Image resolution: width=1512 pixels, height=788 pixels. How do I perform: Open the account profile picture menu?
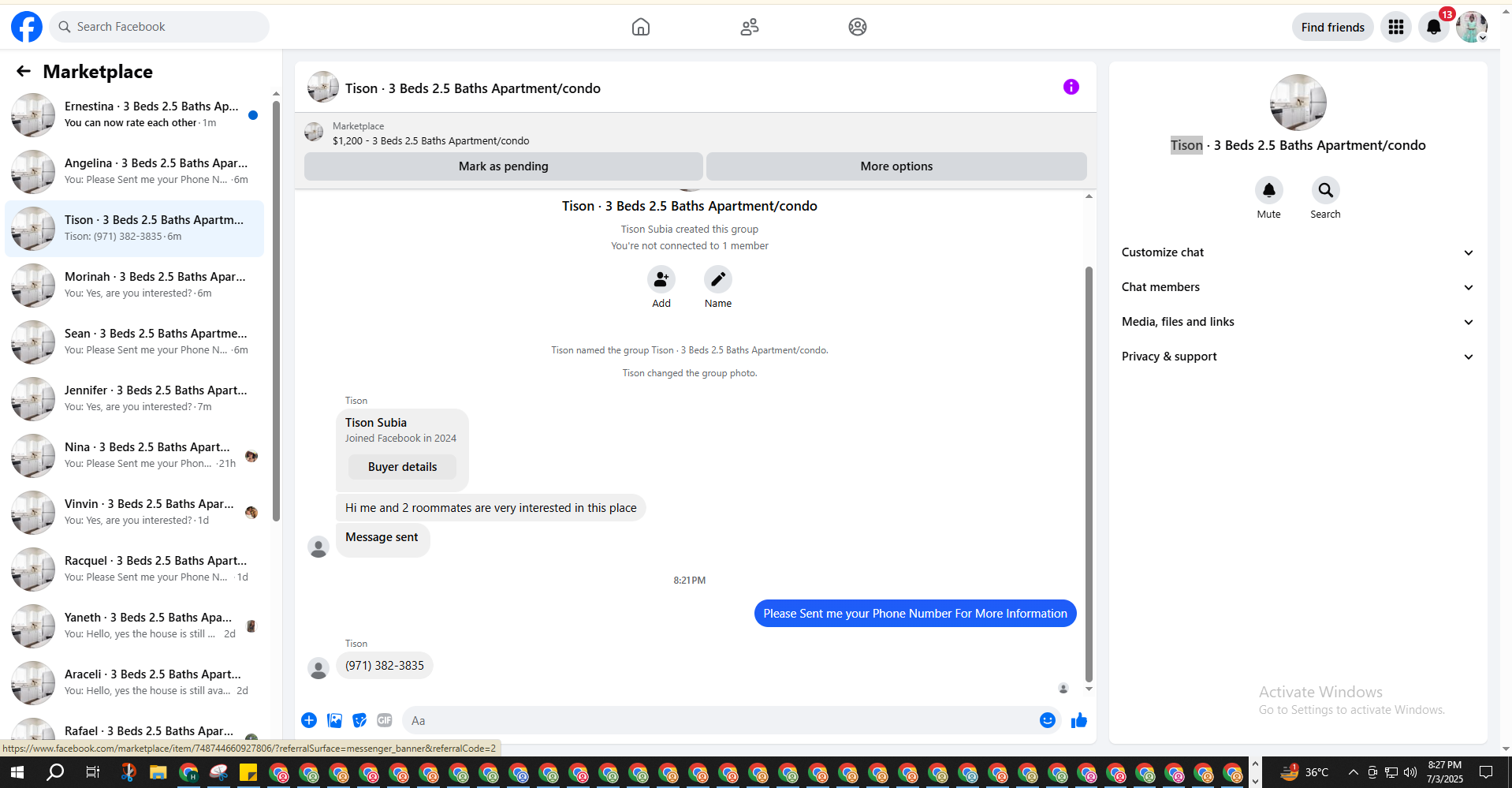click(x=1472, y=27)
